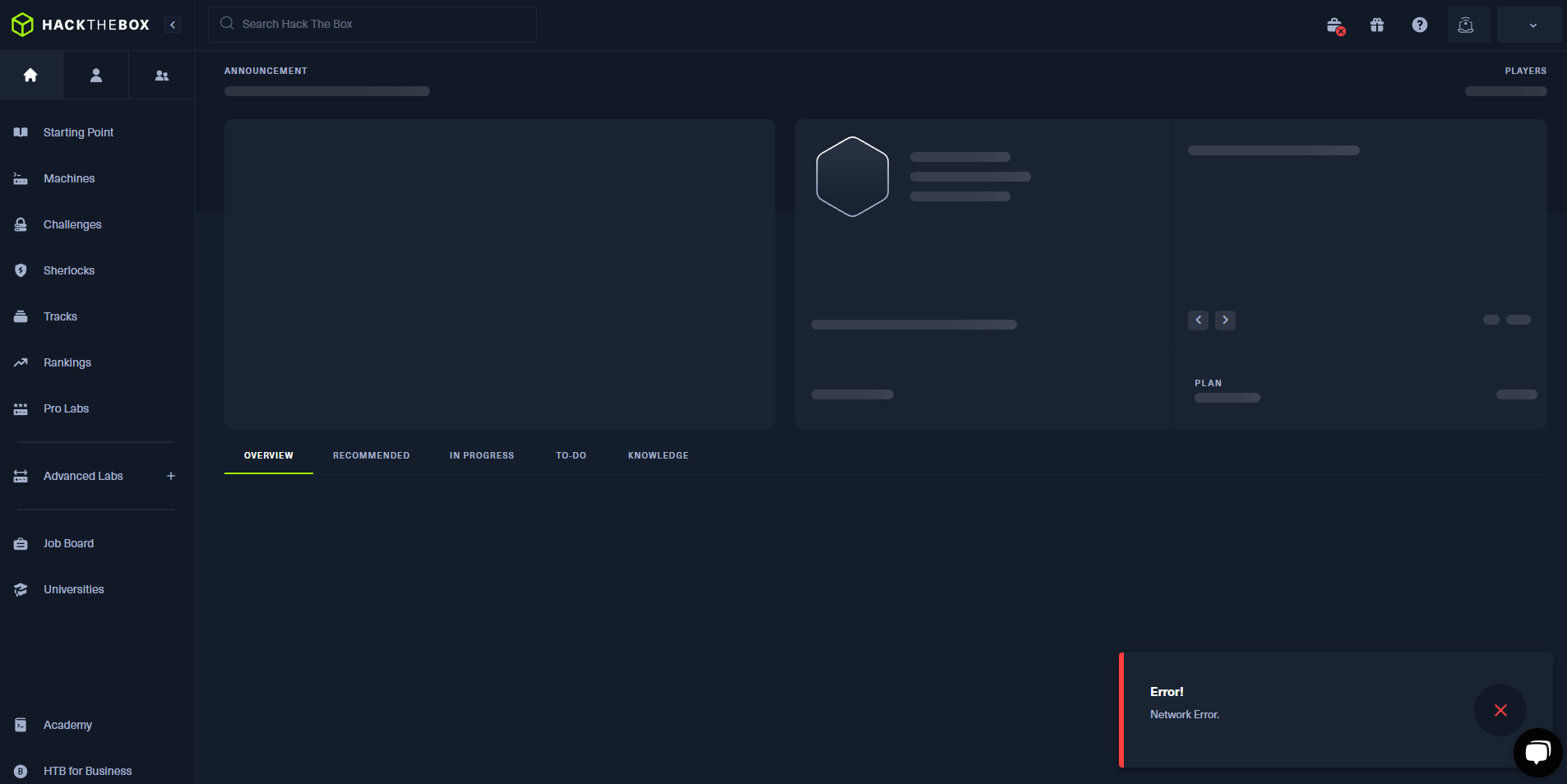The height and width of the screenshot is (784, 1567).
Task: Dismiss the Network Error notification
Action: click(x=1500, y=710)
